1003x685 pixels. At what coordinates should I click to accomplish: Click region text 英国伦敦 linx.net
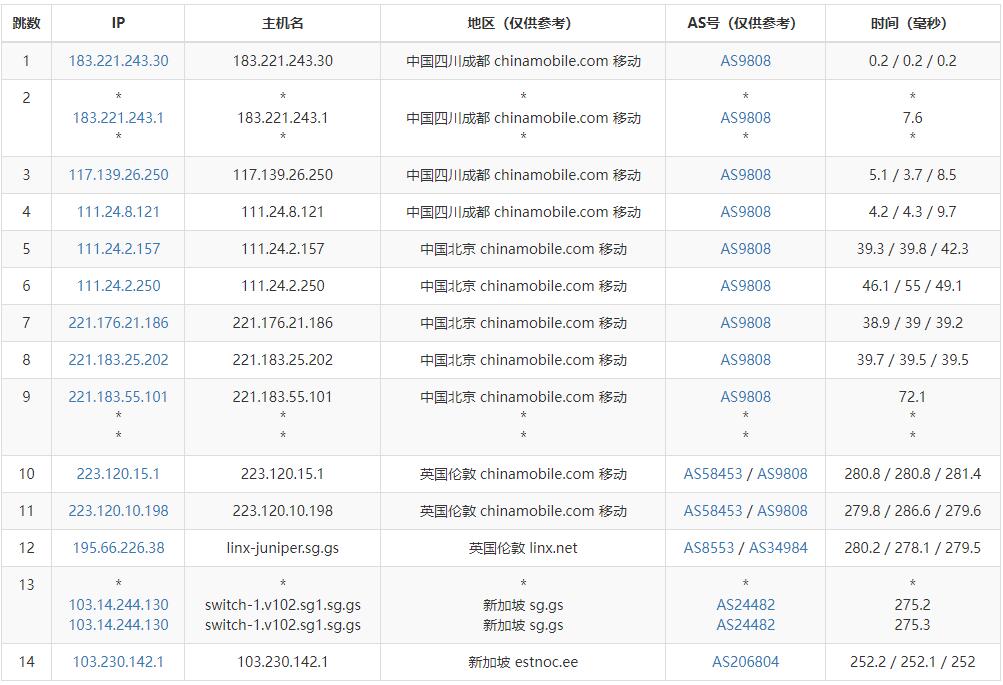pyautogui.click(x=523, y=548)
